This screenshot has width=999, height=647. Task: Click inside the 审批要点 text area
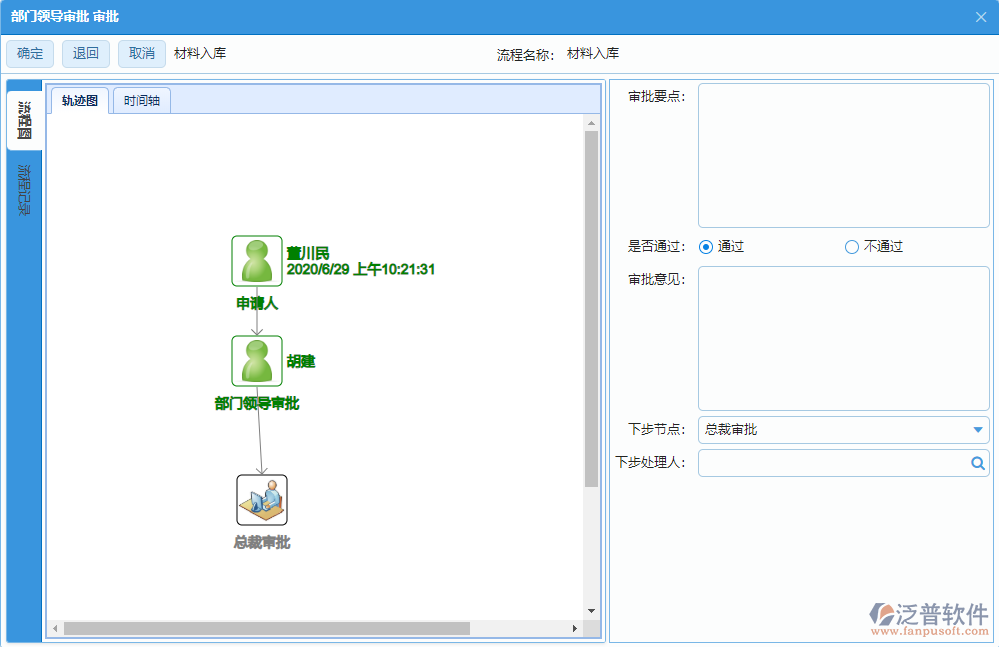(844, 155)
